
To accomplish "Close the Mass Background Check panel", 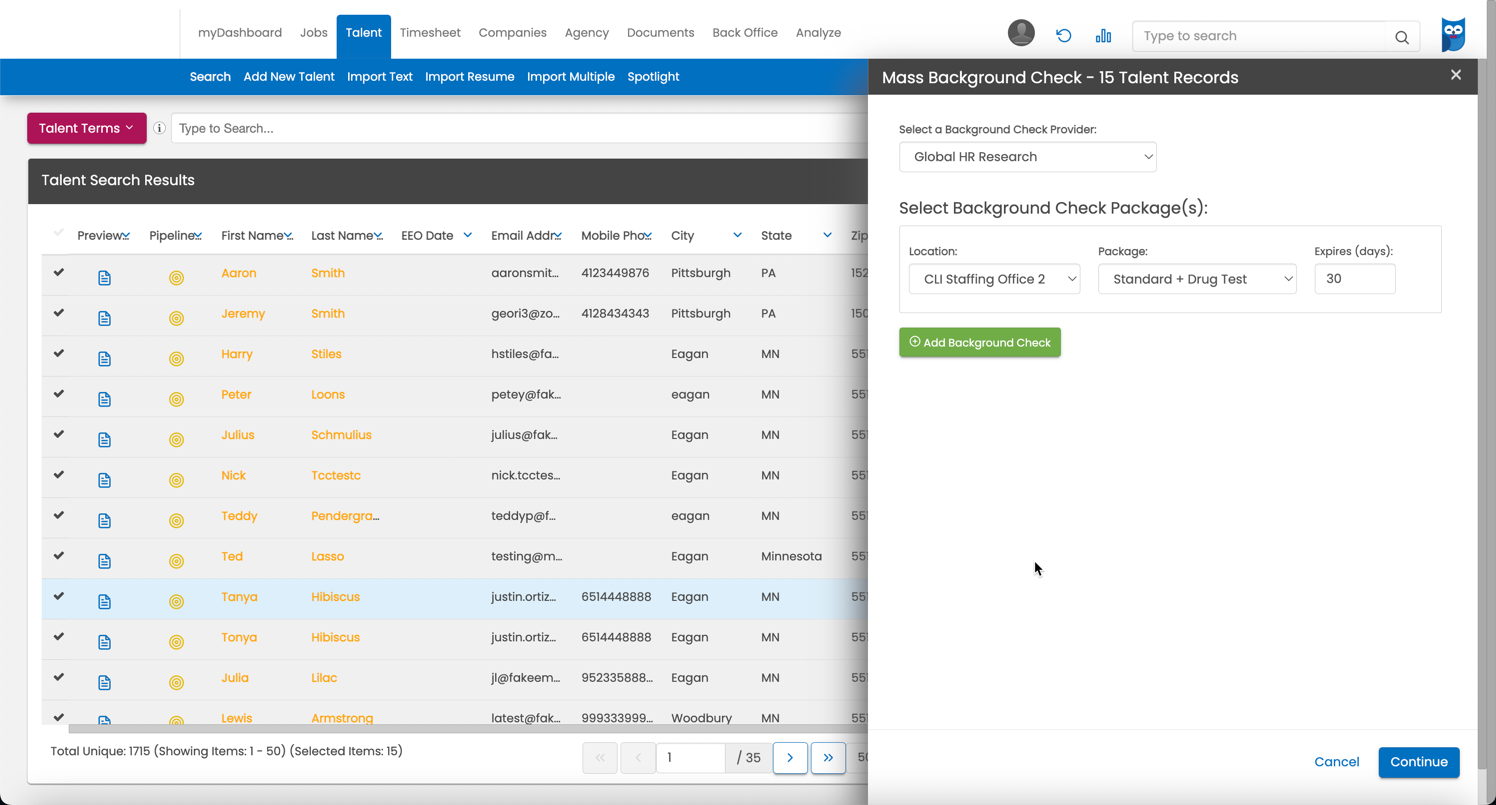I will 1456,75.
